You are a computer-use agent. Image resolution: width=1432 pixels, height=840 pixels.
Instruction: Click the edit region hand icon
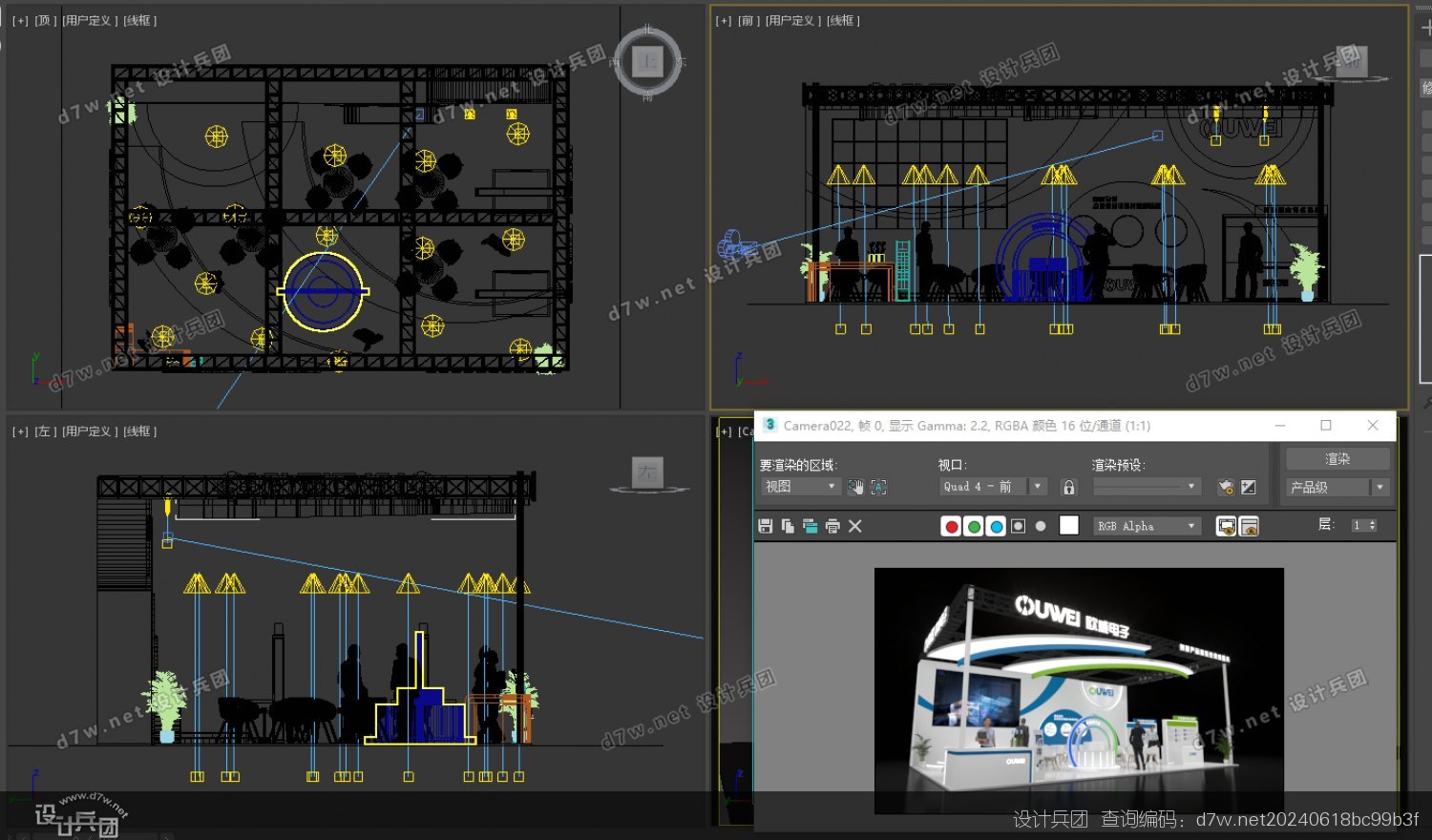pos(855,487)
